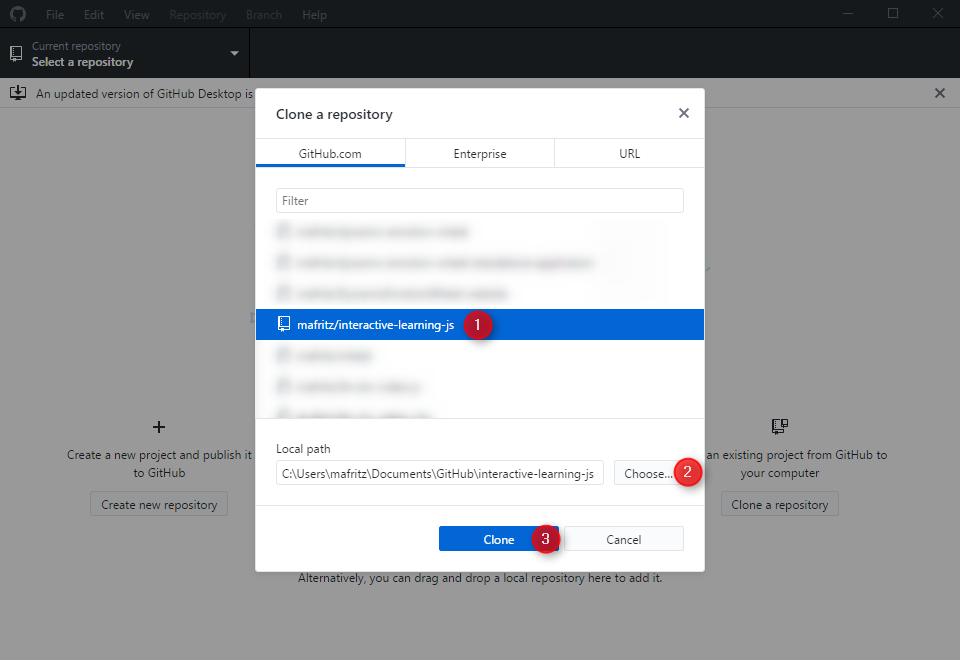Screen dimensions: 960x660
Task: Open the Edit menu
Action: pyautogui.click(x=94, y=15)
